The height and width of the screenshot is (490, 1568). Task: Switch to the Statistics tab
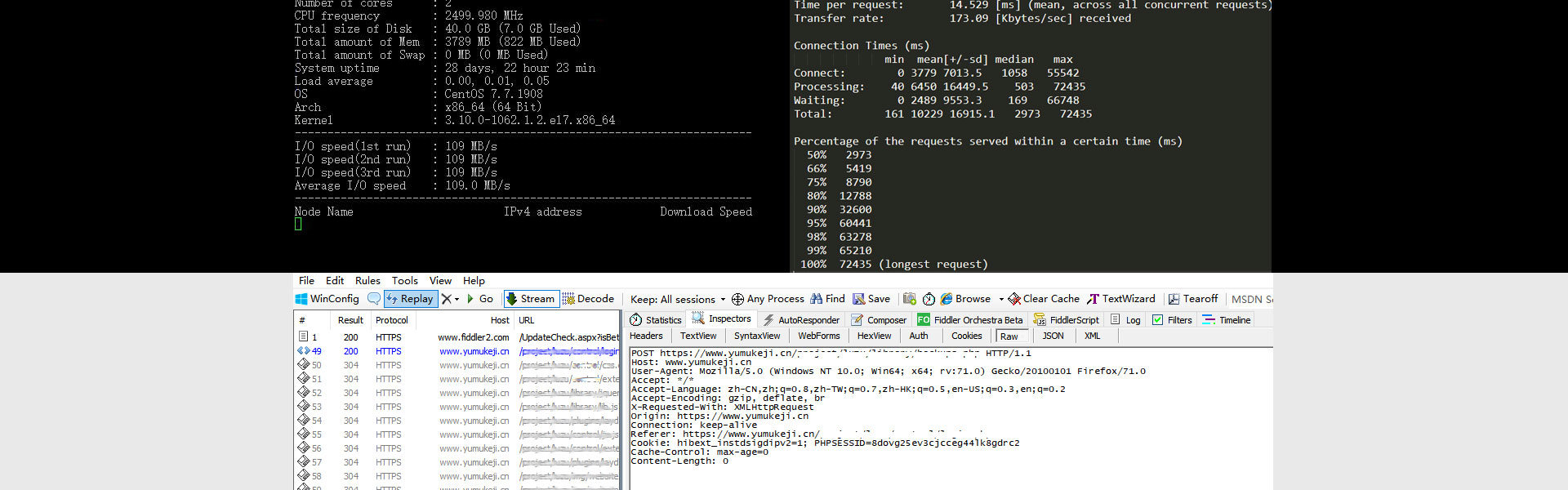pyautogui.click(x=656, y=320)
